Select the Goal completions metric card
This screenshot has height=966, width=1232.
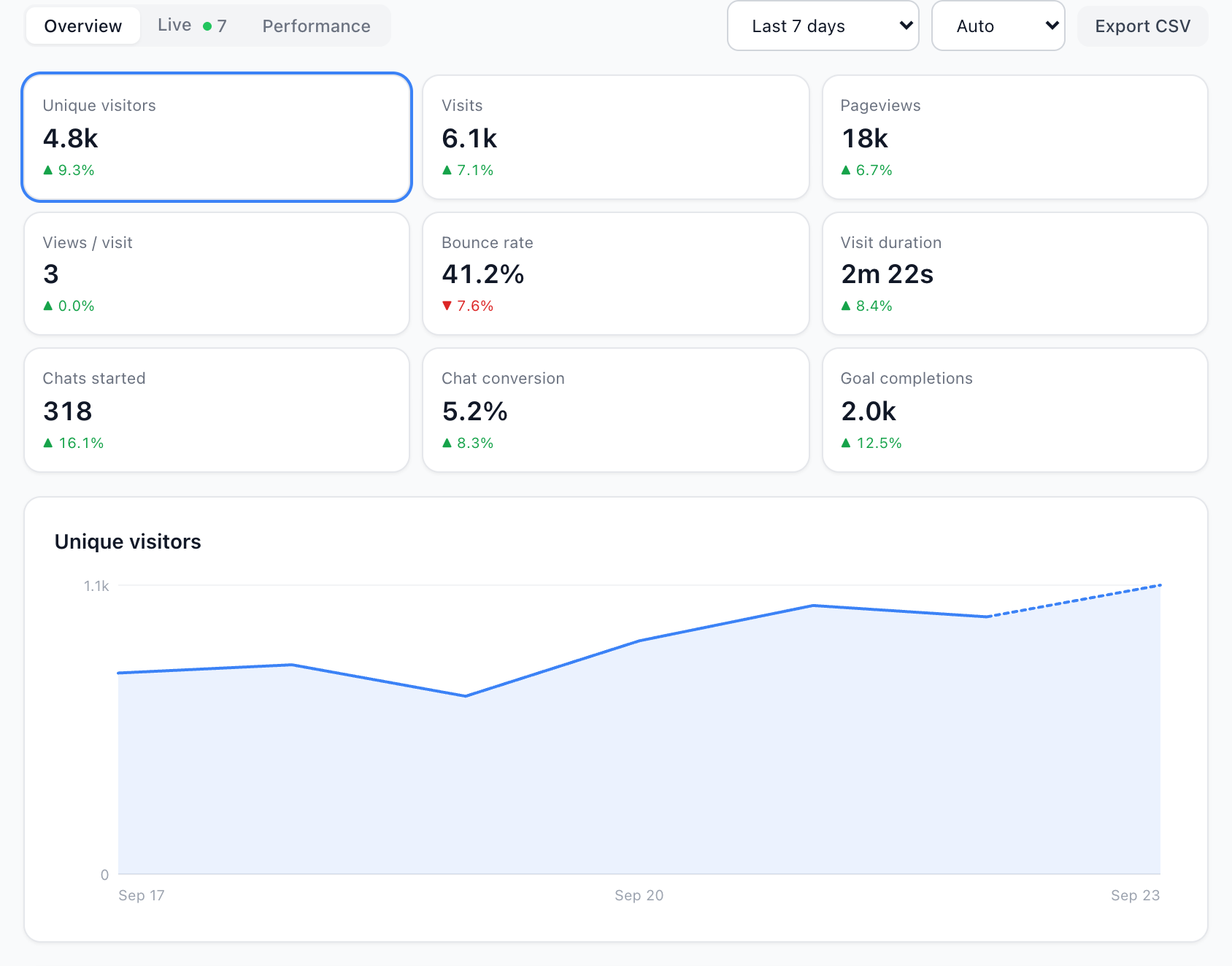pyautogui.click(x=1015, y=410)
